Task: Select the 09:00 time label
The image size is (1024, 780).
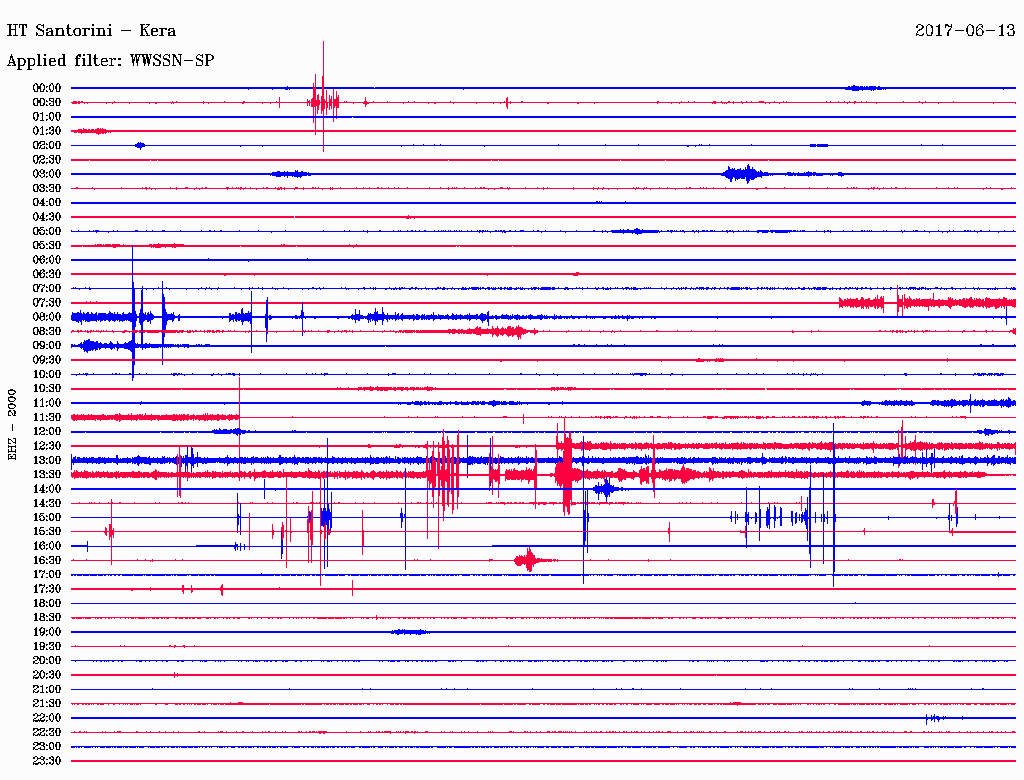Action: pos(47,346)
